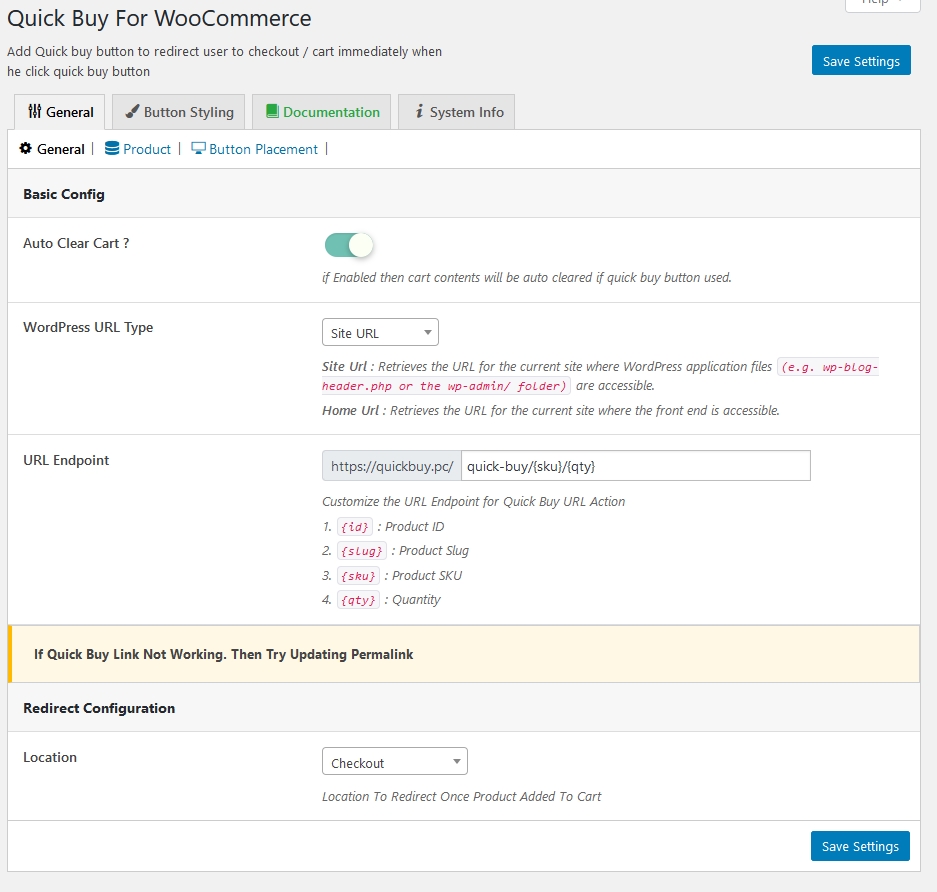Viewport: 937px width, 892px height.
Task: Click the URL Endpoint label
Action: tap(66, 460)
